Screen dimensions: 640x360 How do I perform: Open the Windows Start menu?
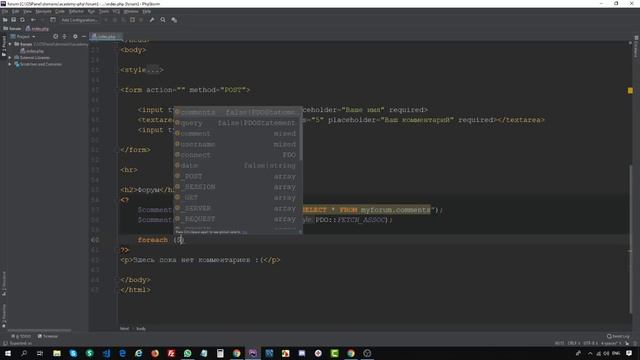tap(8, 353)
